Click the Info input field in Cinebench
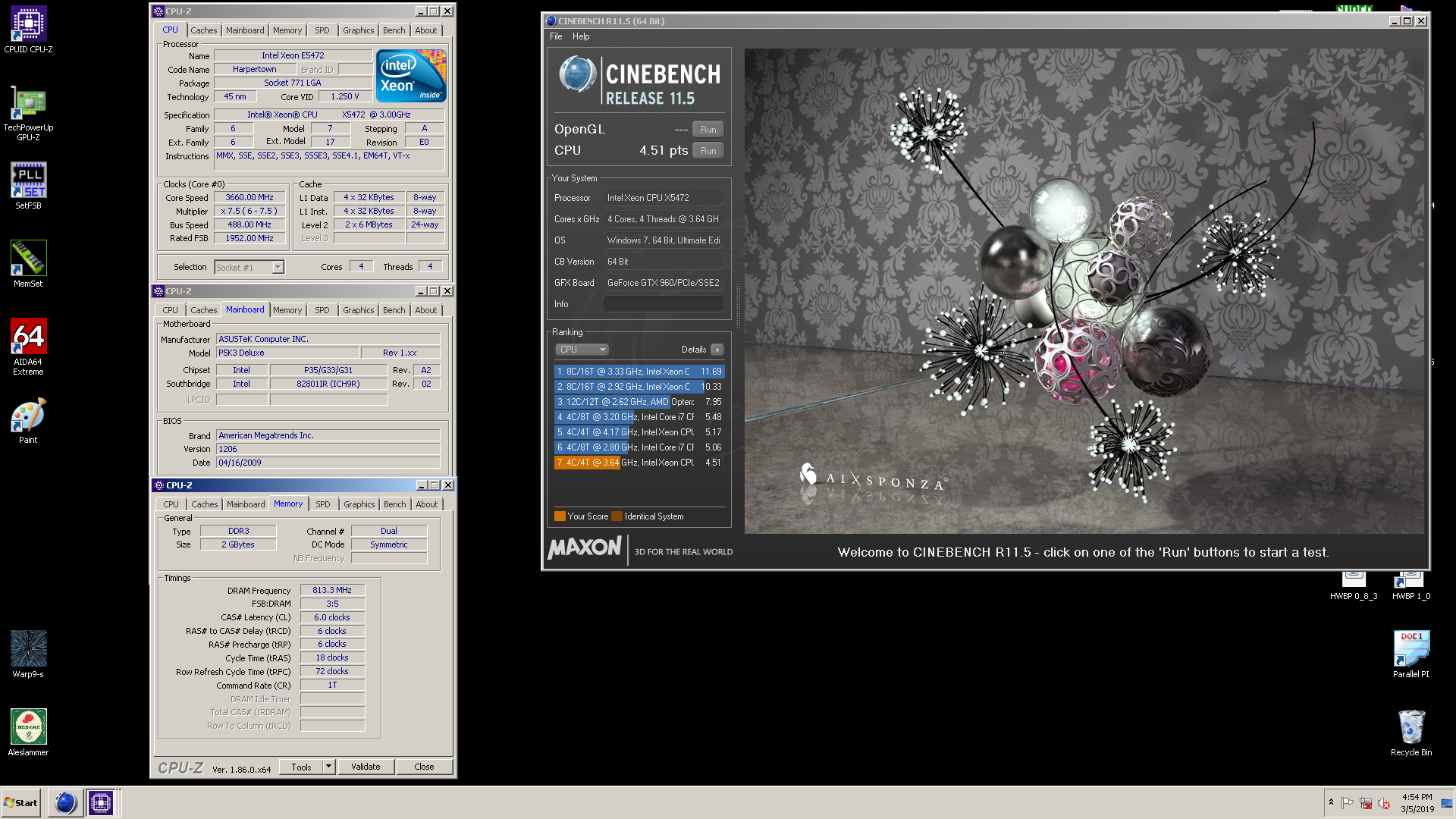Screen dimensions: 1456x819 664,304
